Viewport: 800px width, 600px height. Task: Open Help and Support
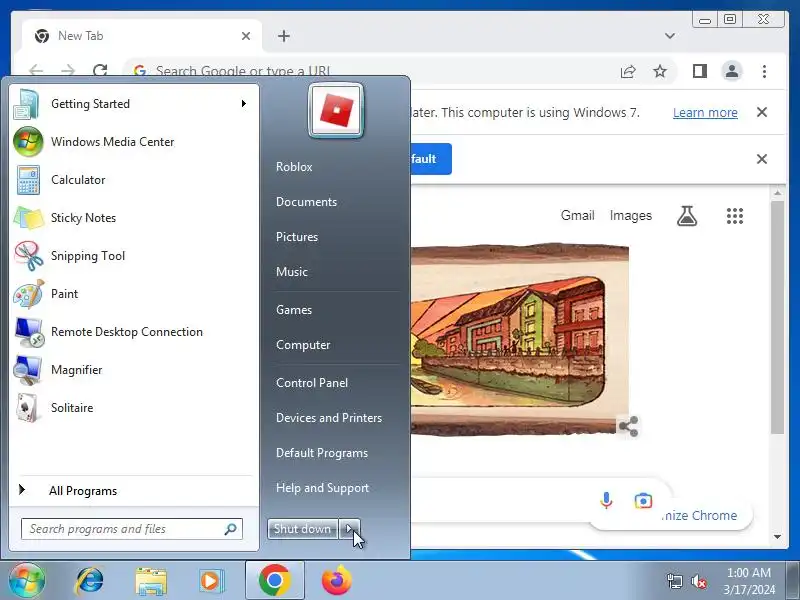pos(322,488)
